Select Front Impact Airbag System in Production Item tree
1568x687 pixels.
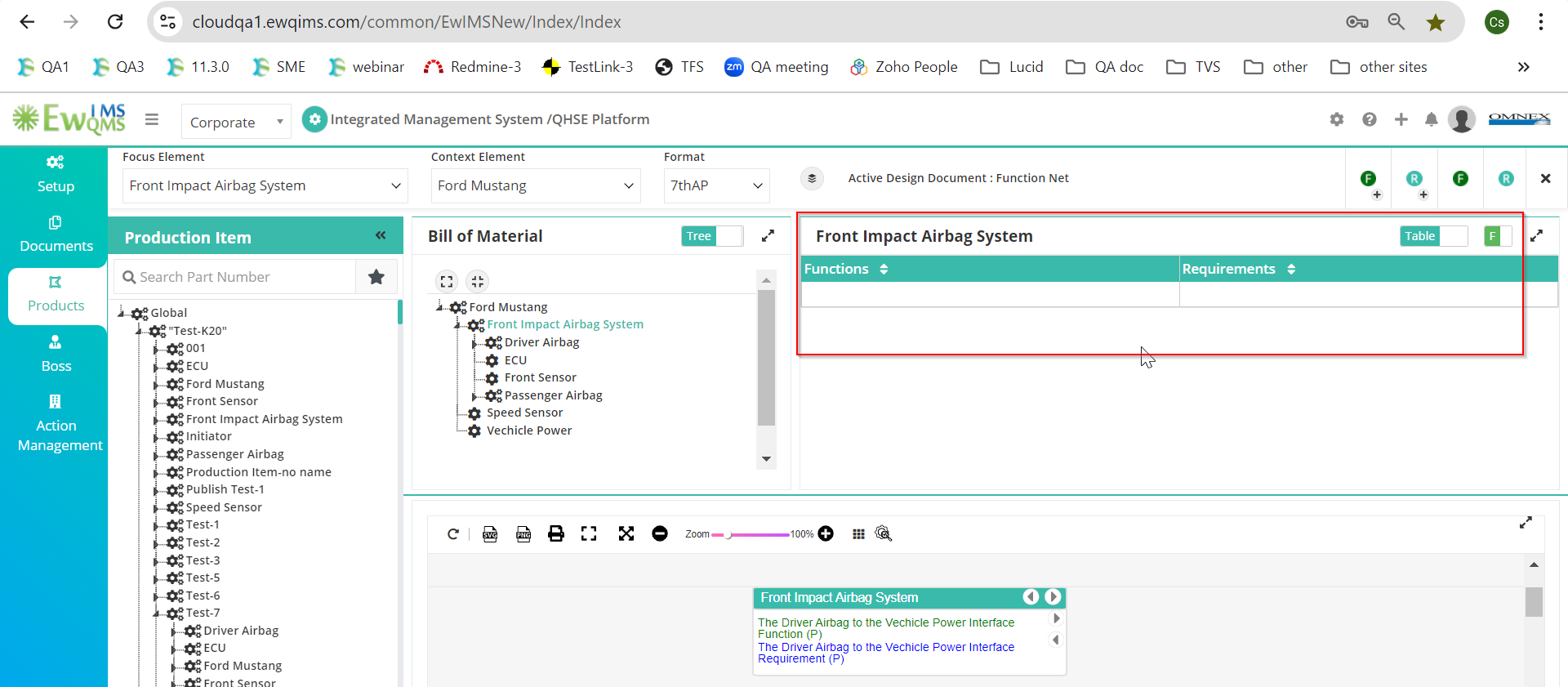[264, 419]
